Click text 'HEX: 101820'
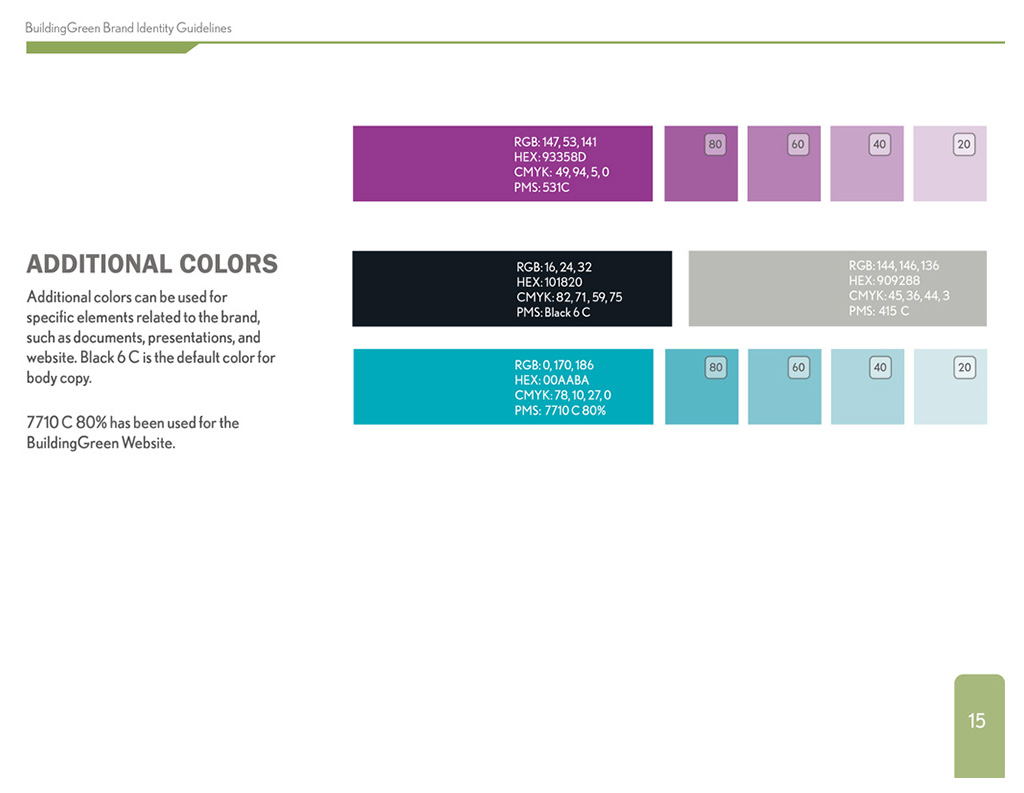This screenshot has width=1024, height=793. 549,282
